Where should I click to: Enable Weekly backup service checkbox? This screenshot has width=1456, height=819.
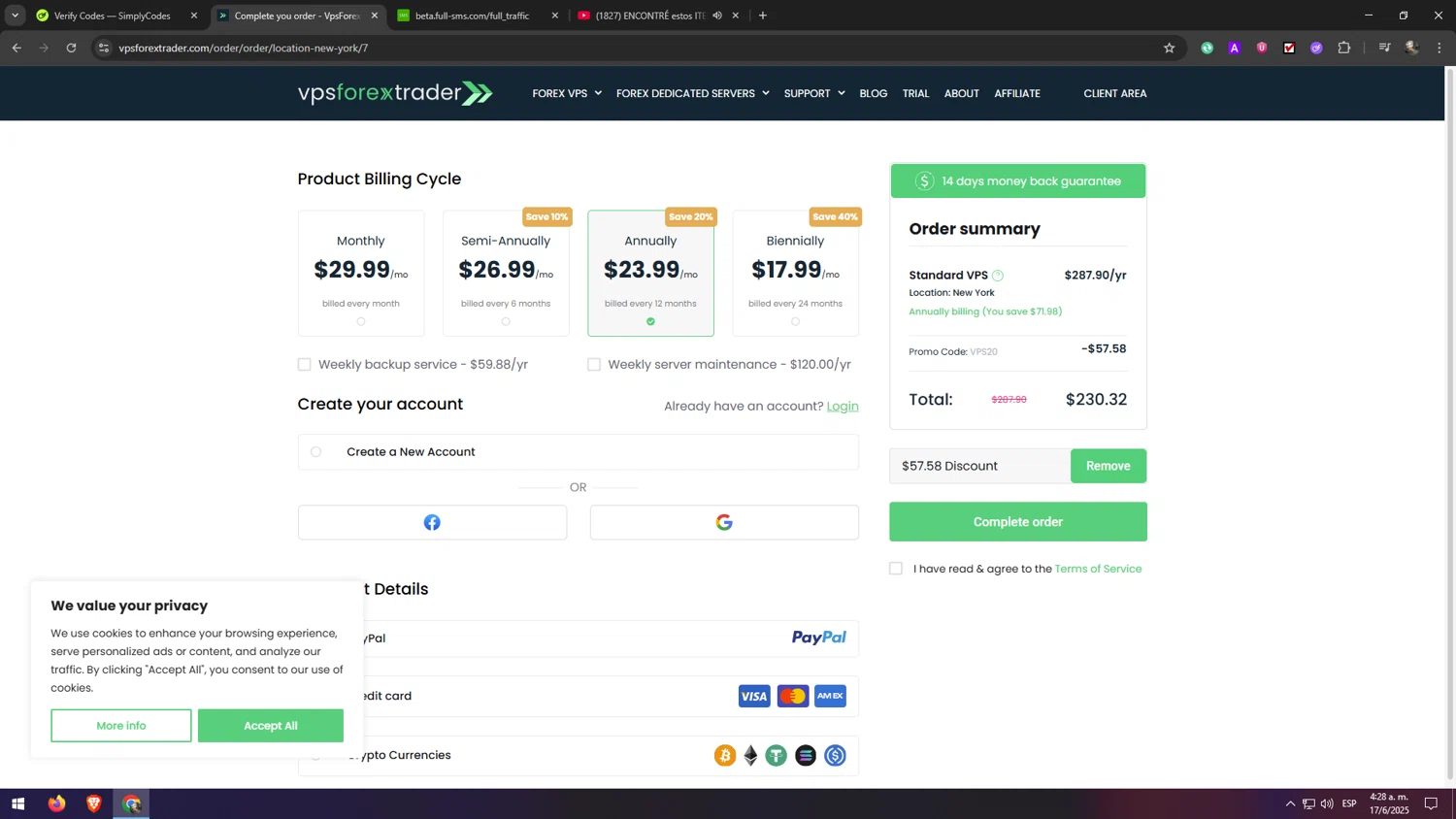[x=305, y=365]
